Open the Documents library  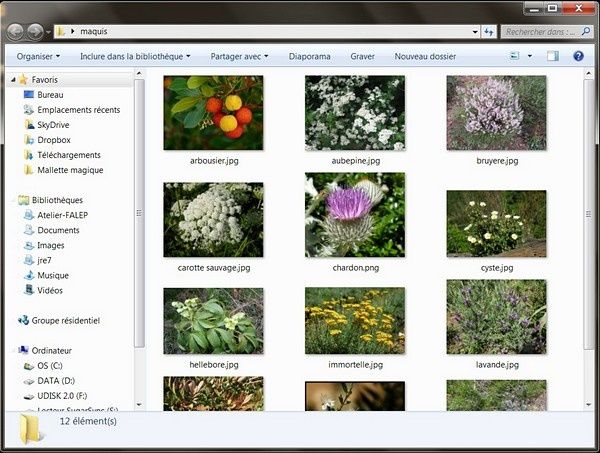pyautogui.click(x=58, y=230)
